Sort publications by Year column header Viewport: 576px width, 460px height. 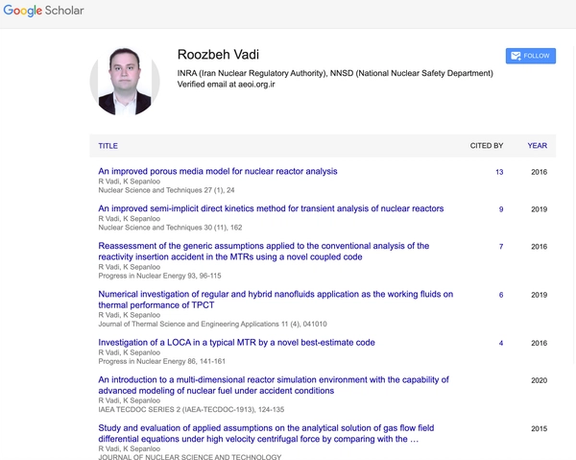pyautogui.click(x=537, y=145)
